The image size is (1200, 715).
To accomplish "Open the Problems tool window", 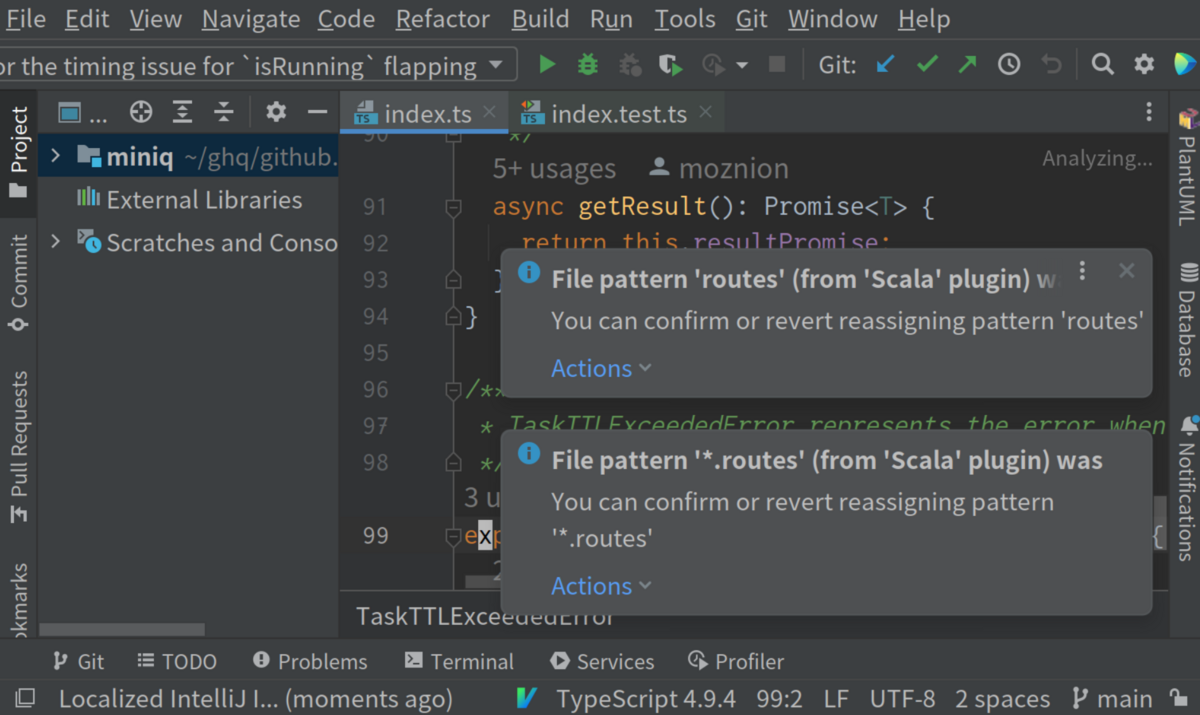I will click(310, 661).
